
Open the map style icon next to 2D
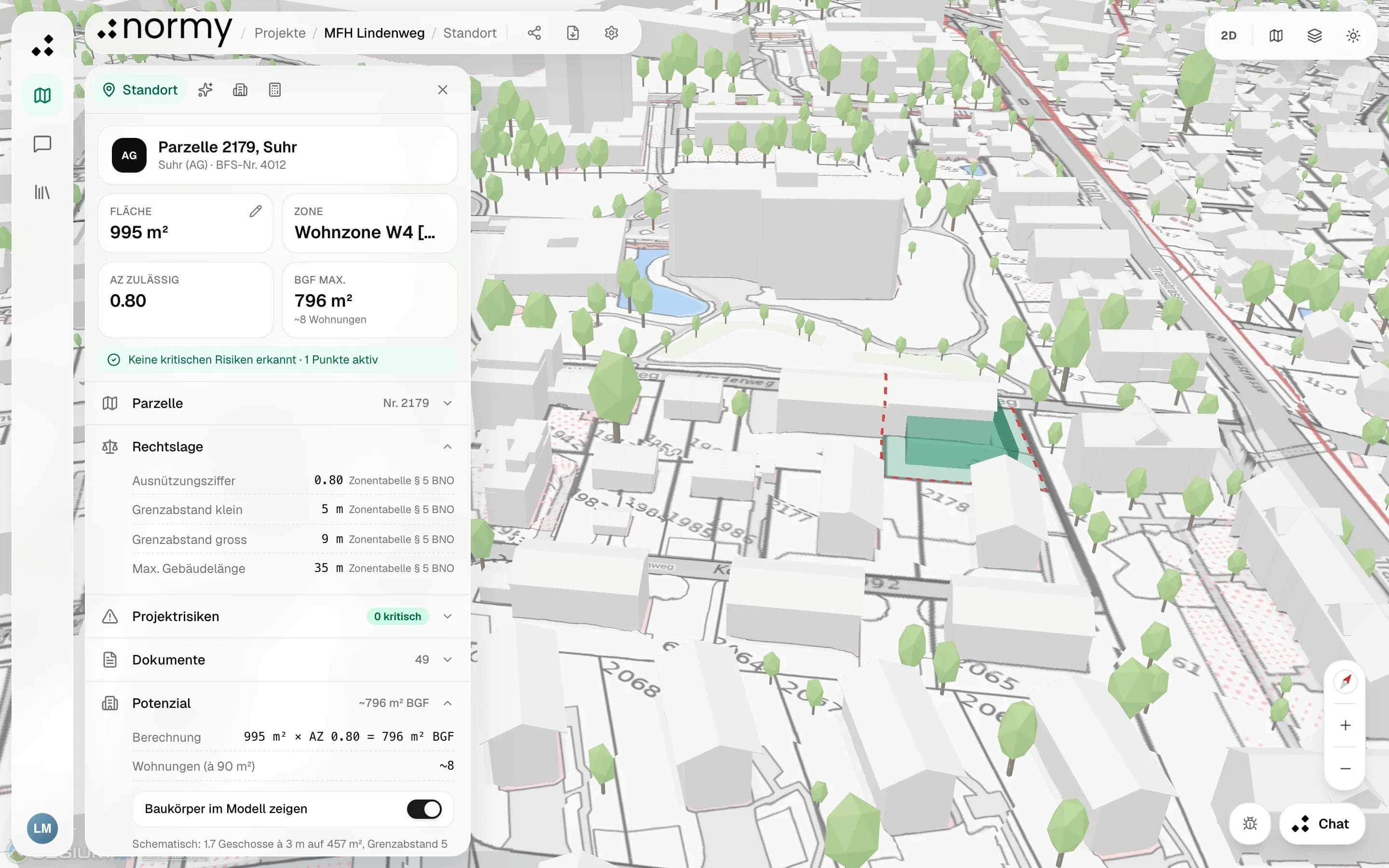coord(1276,36)
